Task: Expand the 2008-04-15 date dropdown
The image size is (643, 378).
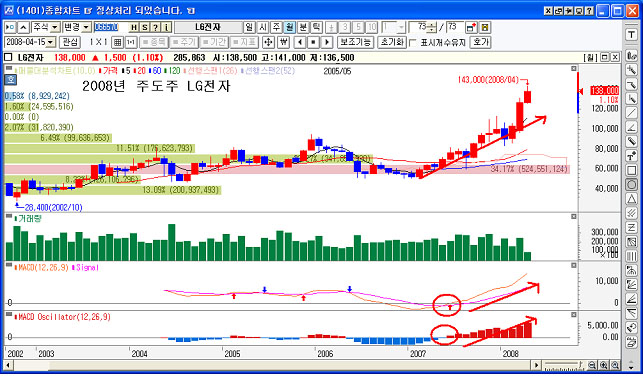Action: point(51,42)
